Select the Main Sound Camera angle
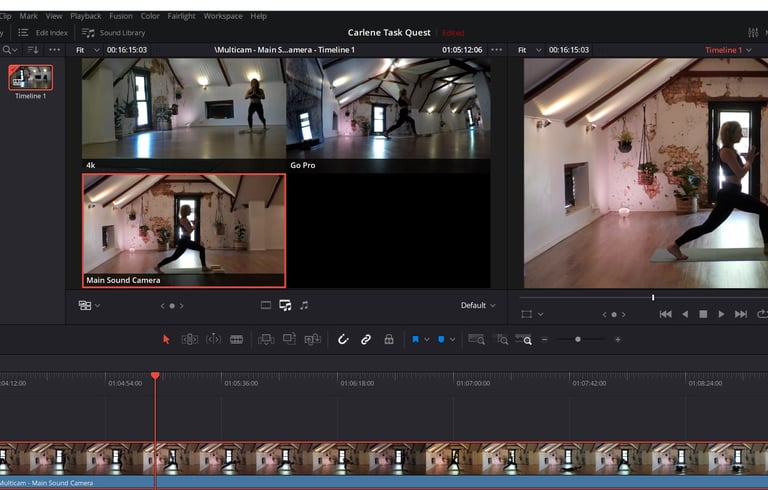Image resolution: width=768 pixels, height=490 pixels. (x=183, y=230)
